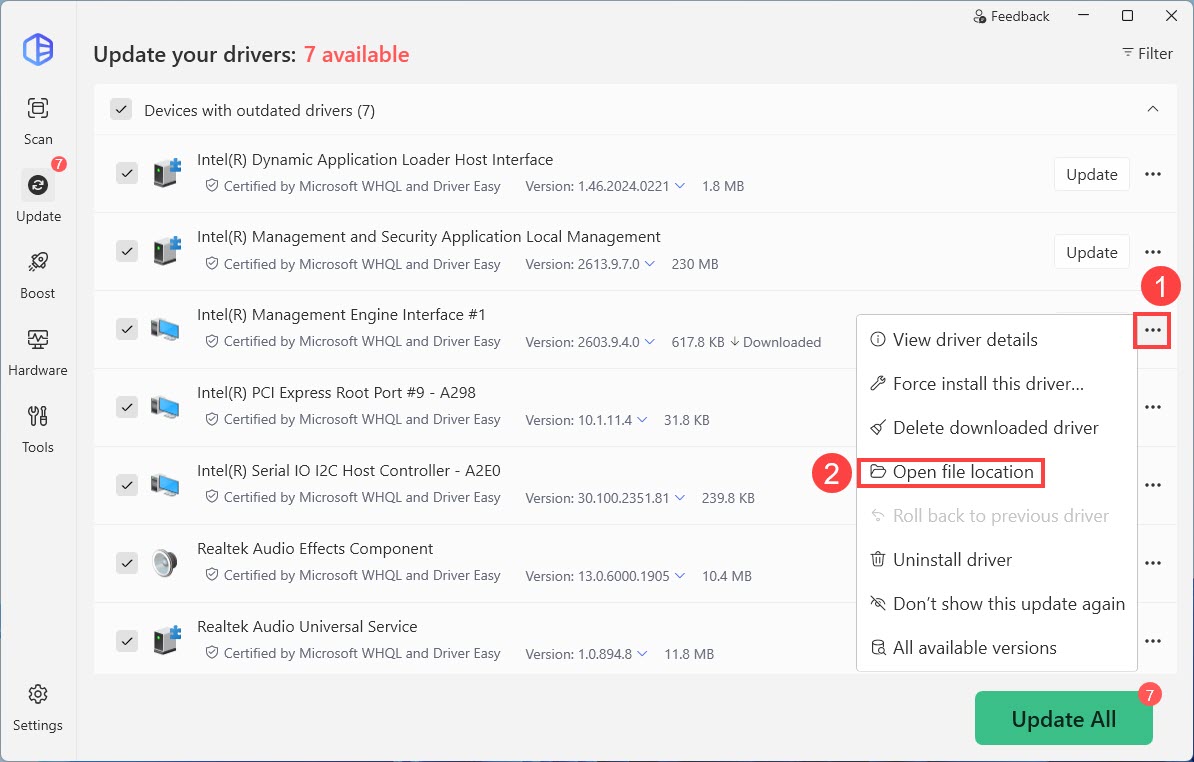
Task: Select Uninstall driver menu entry
Action: click(997, 560)
